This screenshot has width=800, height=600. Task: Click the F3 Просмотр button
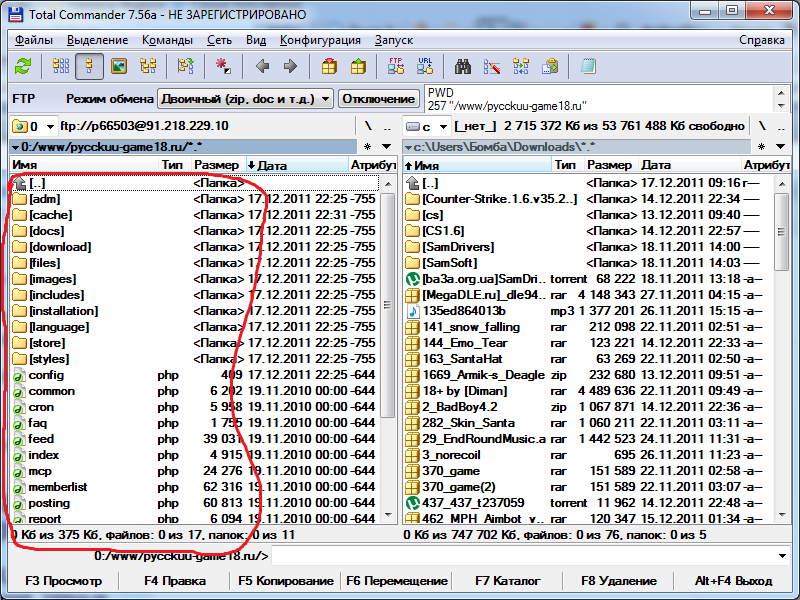(x=64, y=581)
